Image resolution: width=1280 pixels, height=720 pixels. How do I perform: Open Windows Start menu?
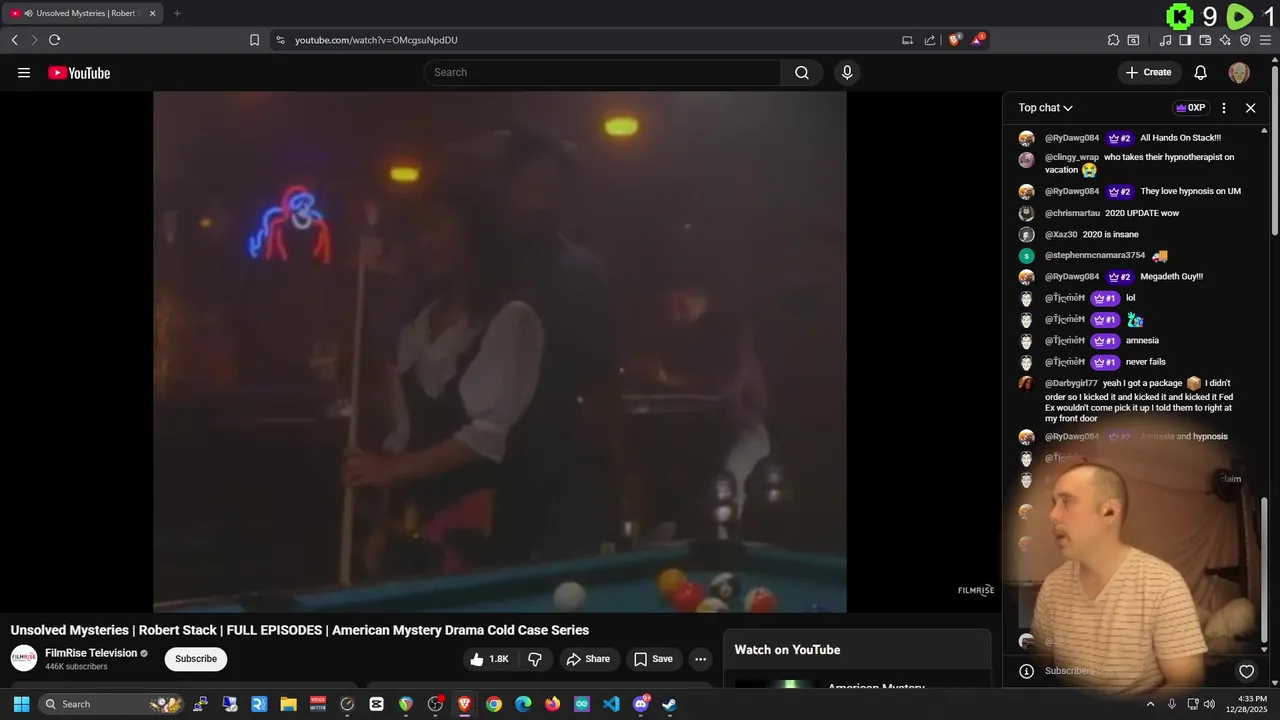tap(21, 704)
